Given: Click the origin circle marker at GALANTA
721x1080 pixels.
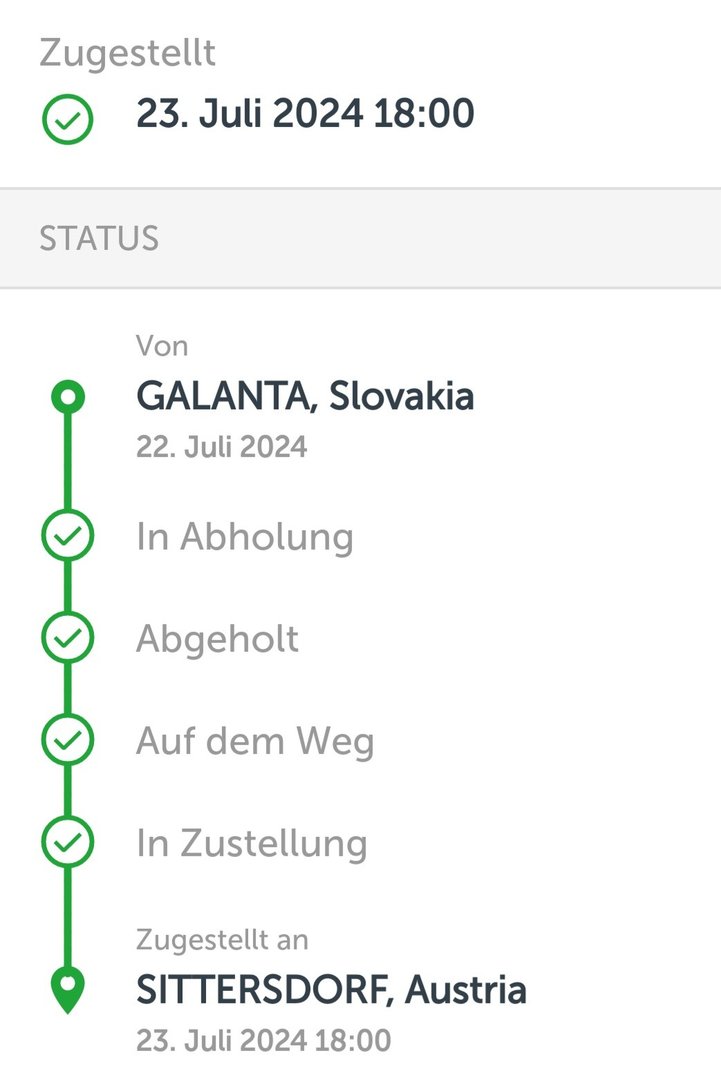Looking at the screenshot, I should pyautogui.click(x=67, y=398).
